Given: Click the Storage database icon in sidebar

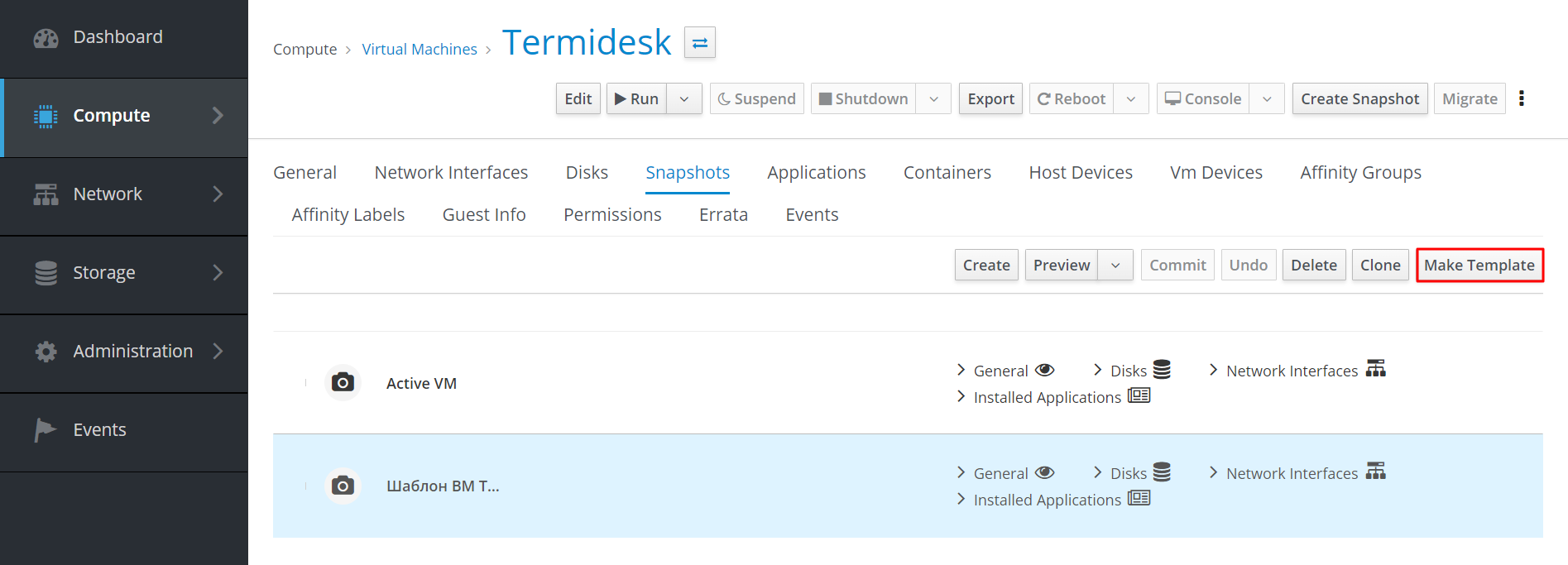Looking at the screenshot, I should point(46,273).
